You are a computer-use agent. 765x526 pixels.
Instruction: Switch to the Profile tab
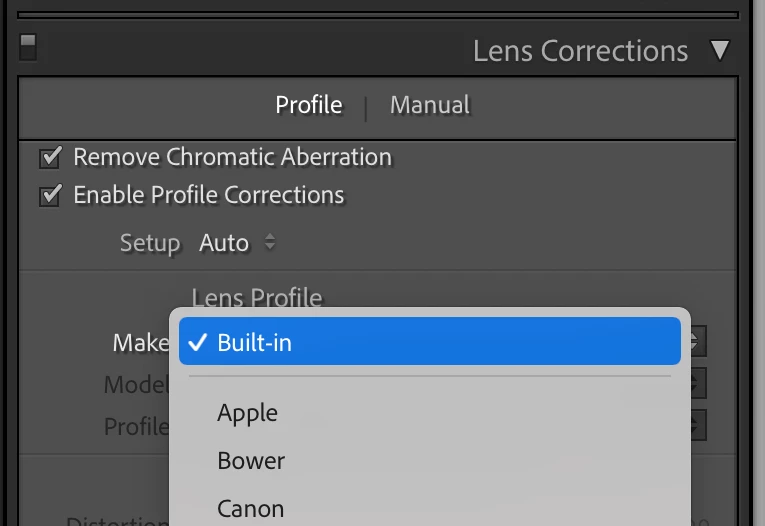(309, 105)
